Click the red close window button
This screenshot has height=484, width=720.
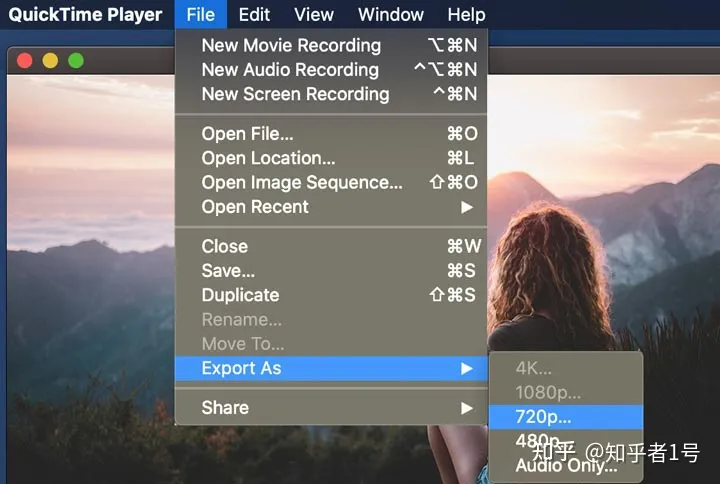(x=25, y=61)
